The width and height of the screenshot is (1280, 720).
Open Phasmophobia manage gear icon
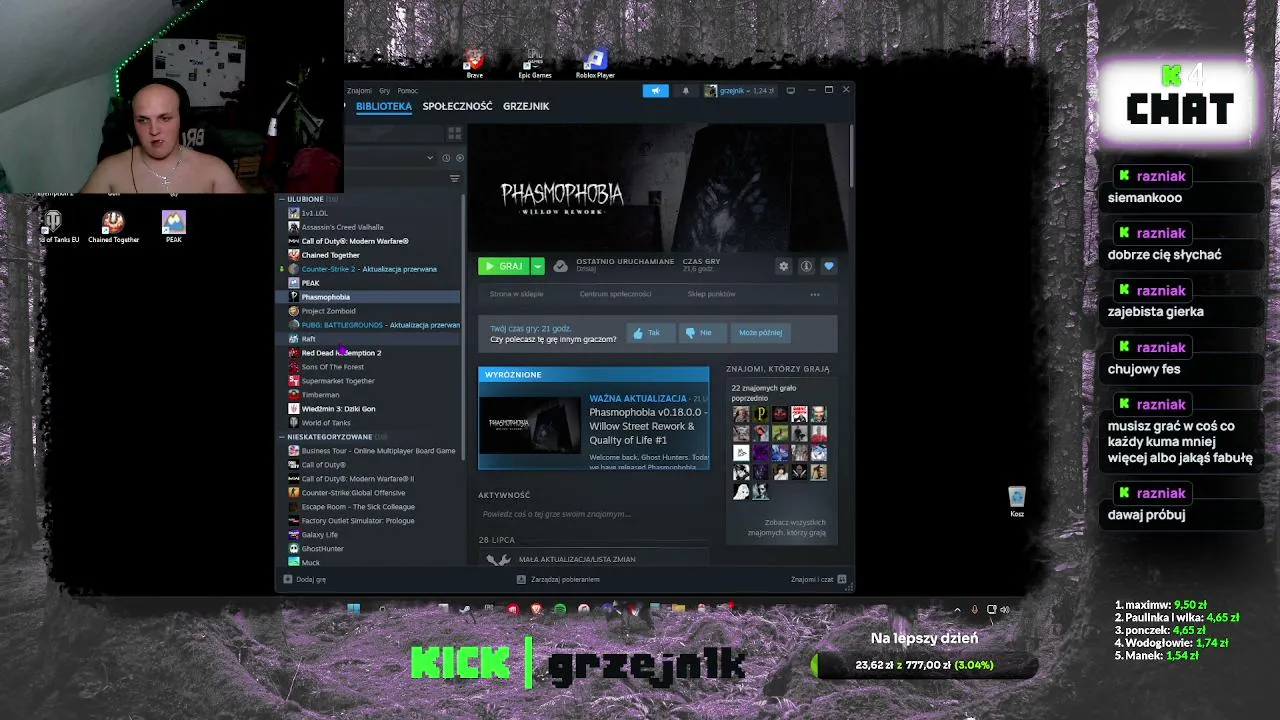(x=784, y=266)
